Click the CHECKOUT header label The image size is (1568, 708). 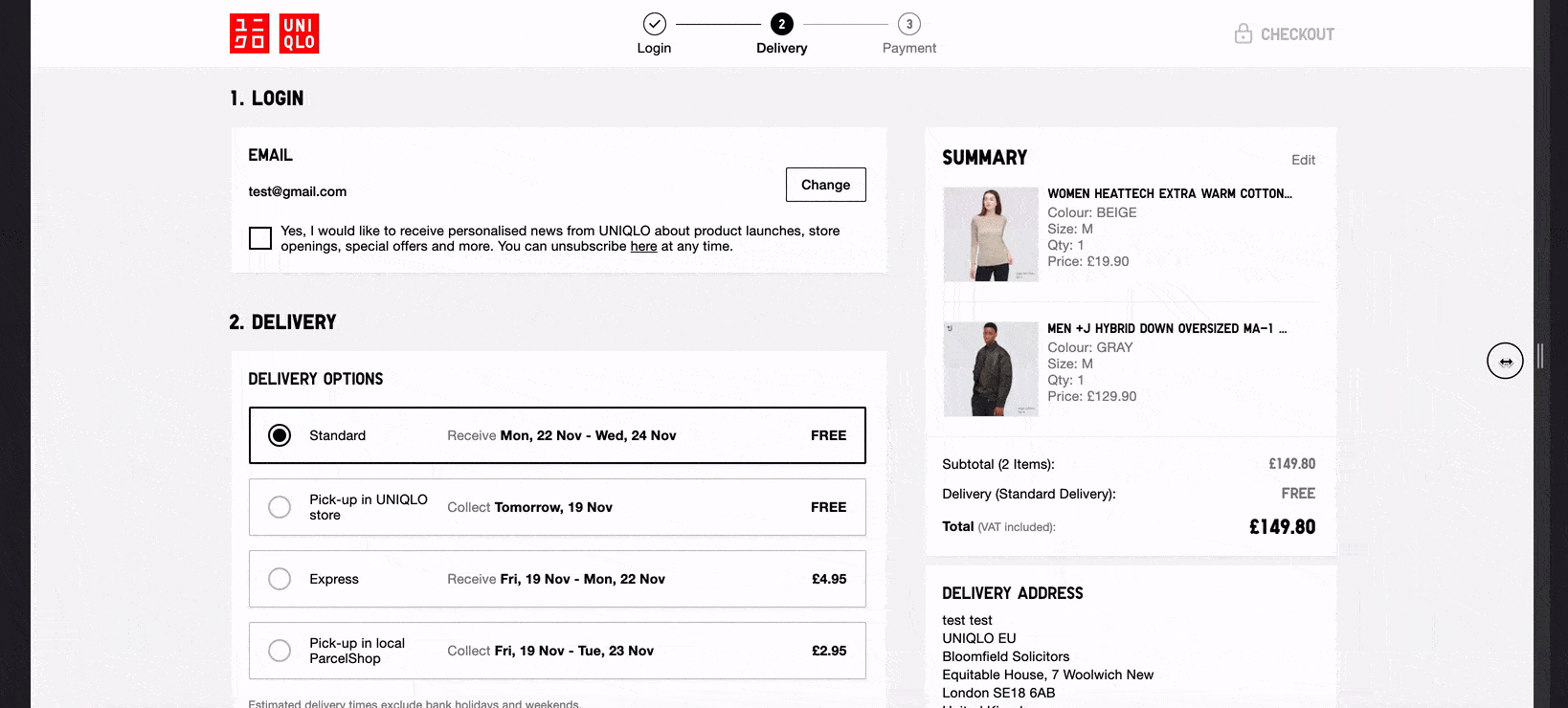click(1297, 34)
